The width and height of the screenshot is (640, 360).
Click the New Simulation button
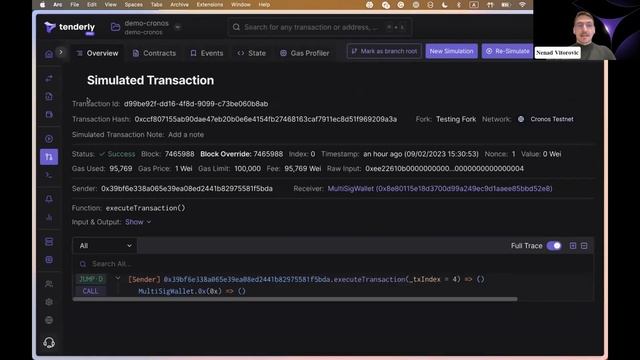point(451,51)
